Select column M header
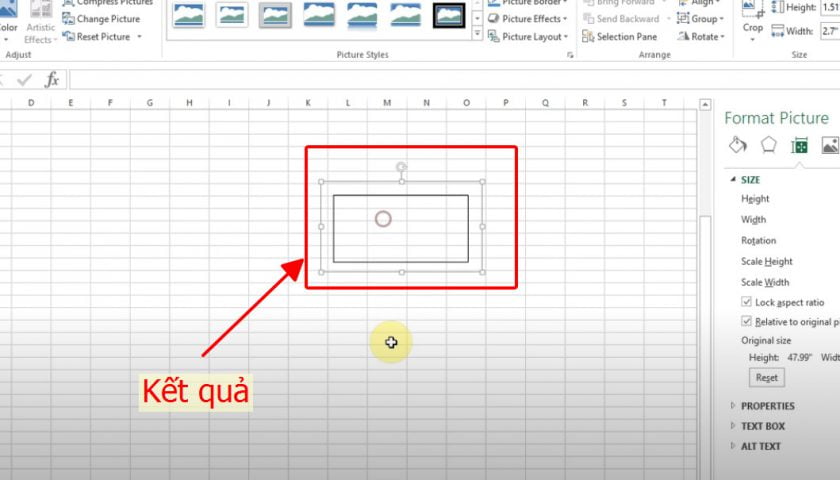840x480 pixels. (386, 102)
